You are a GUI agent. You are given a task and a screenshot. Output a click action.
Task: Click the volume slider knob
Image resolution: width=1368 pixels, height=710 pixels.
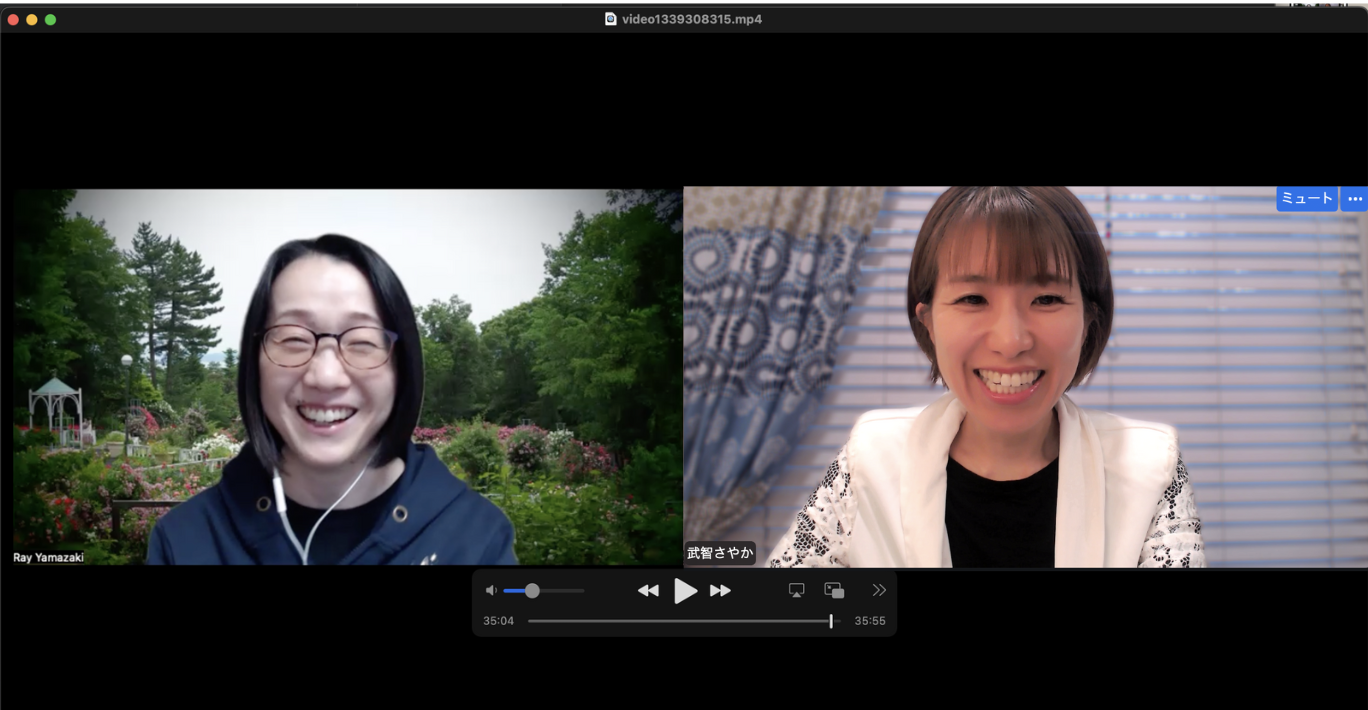click(532, 591)
